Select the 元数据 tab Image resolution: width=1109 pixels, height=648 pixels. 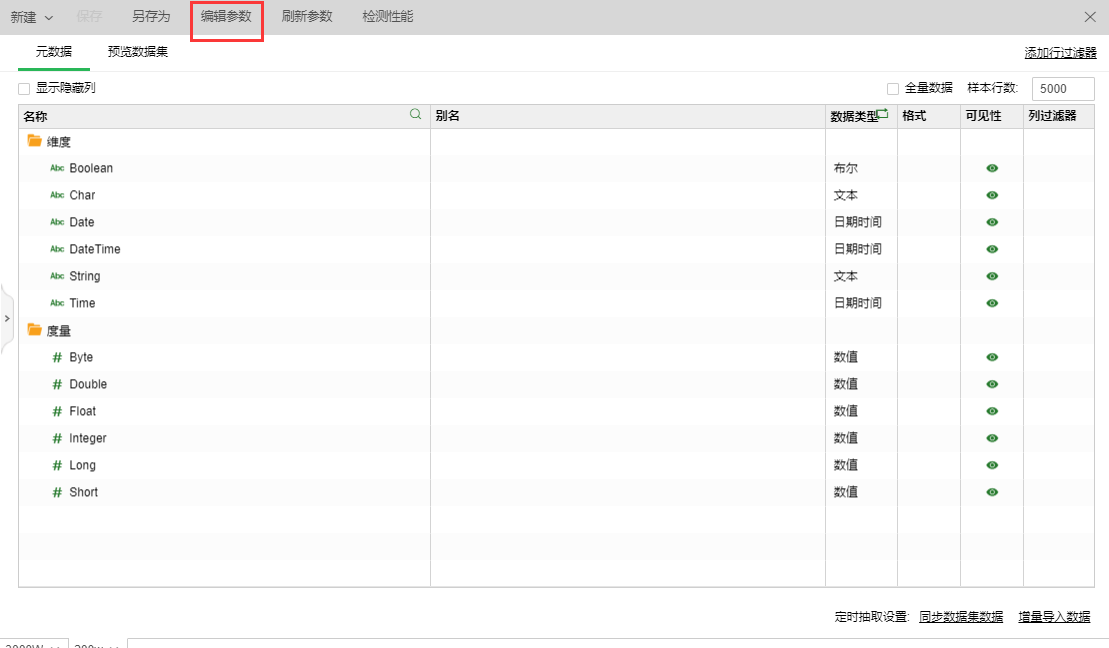[x=54, y=52]
